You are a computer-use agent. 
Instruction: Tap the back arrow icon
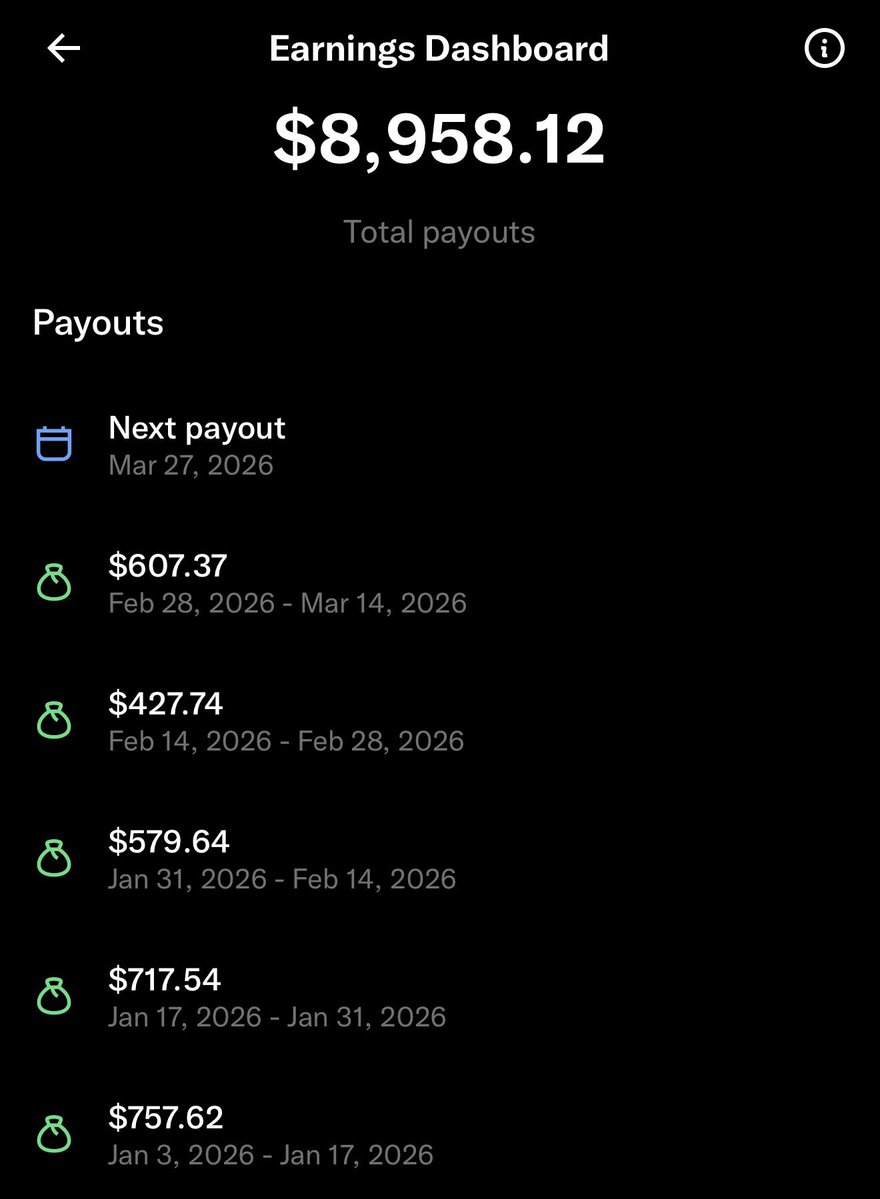click(64, 49)
